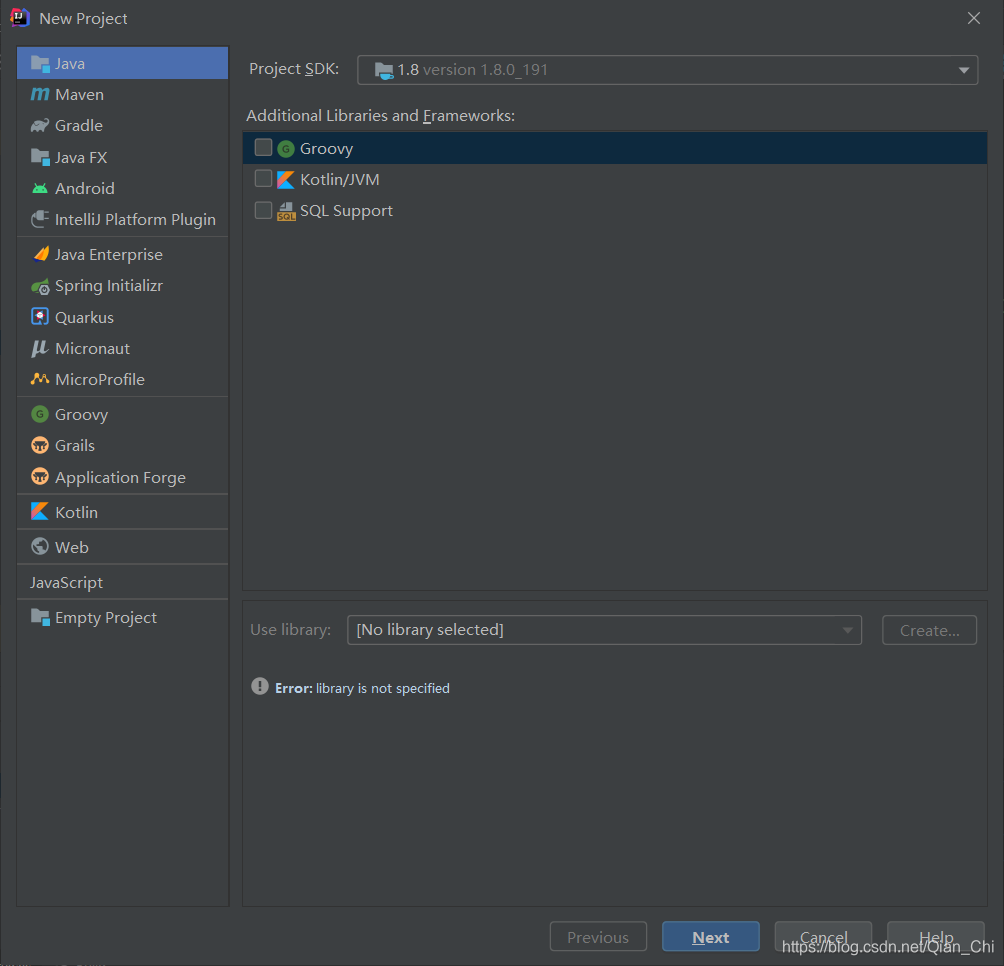Click the Java folder icon in sidebar
This screenshot has width=1004, height=966.
point(40,63)
